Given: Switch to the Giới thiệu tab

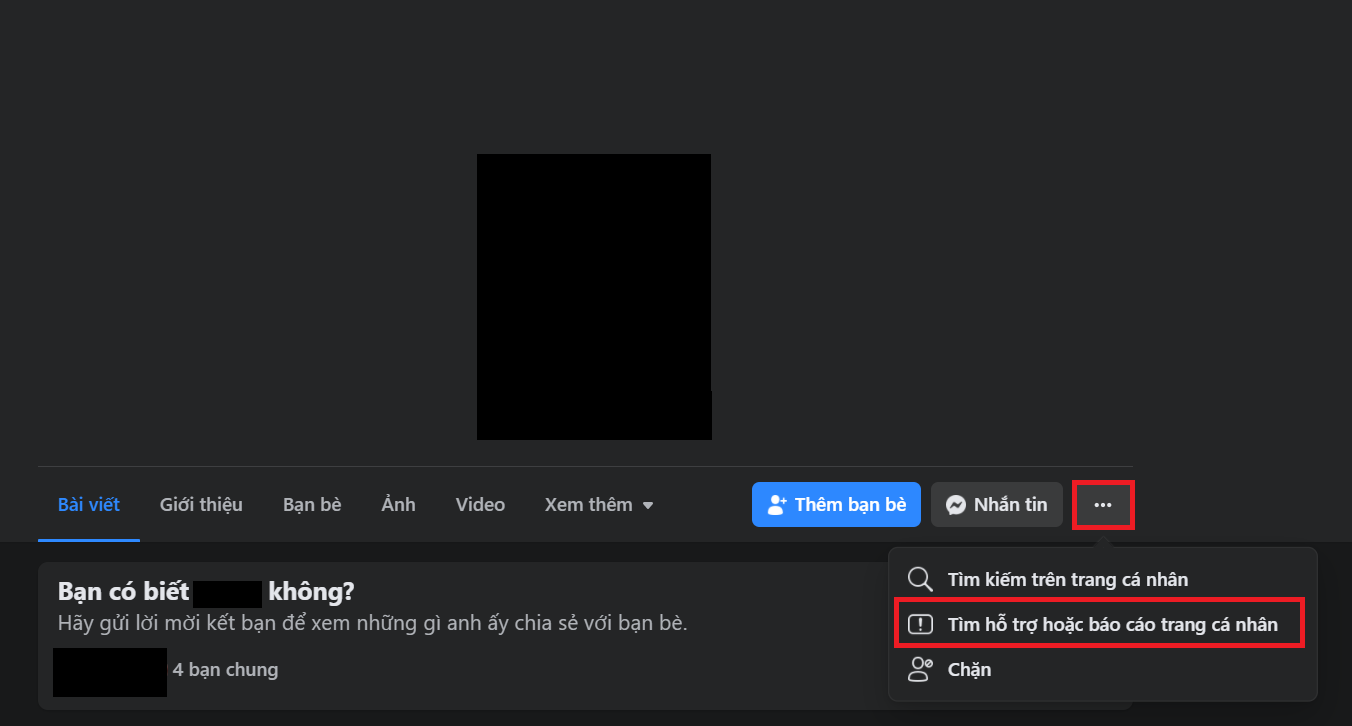Looking at the screenshot, I should tap(201, 504).
